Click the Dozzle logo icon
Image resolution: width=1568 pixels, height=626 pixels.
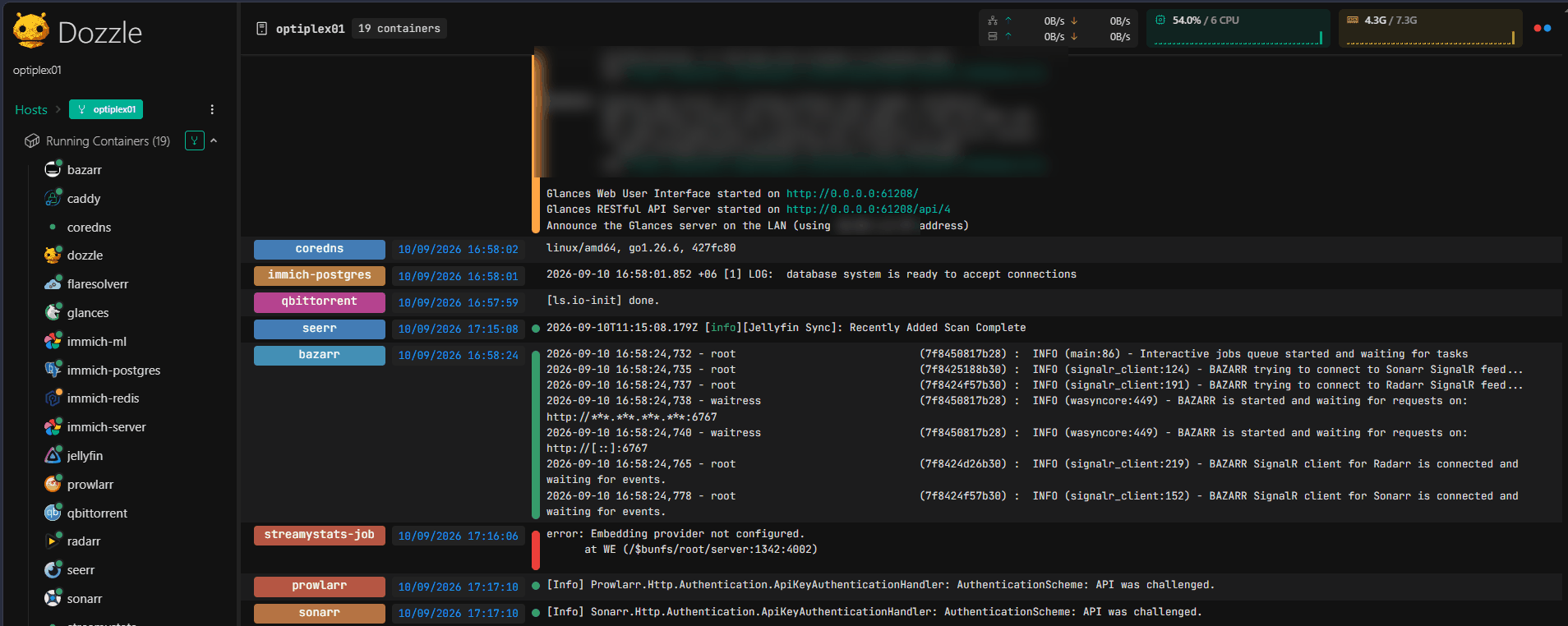tap(31, 30)
